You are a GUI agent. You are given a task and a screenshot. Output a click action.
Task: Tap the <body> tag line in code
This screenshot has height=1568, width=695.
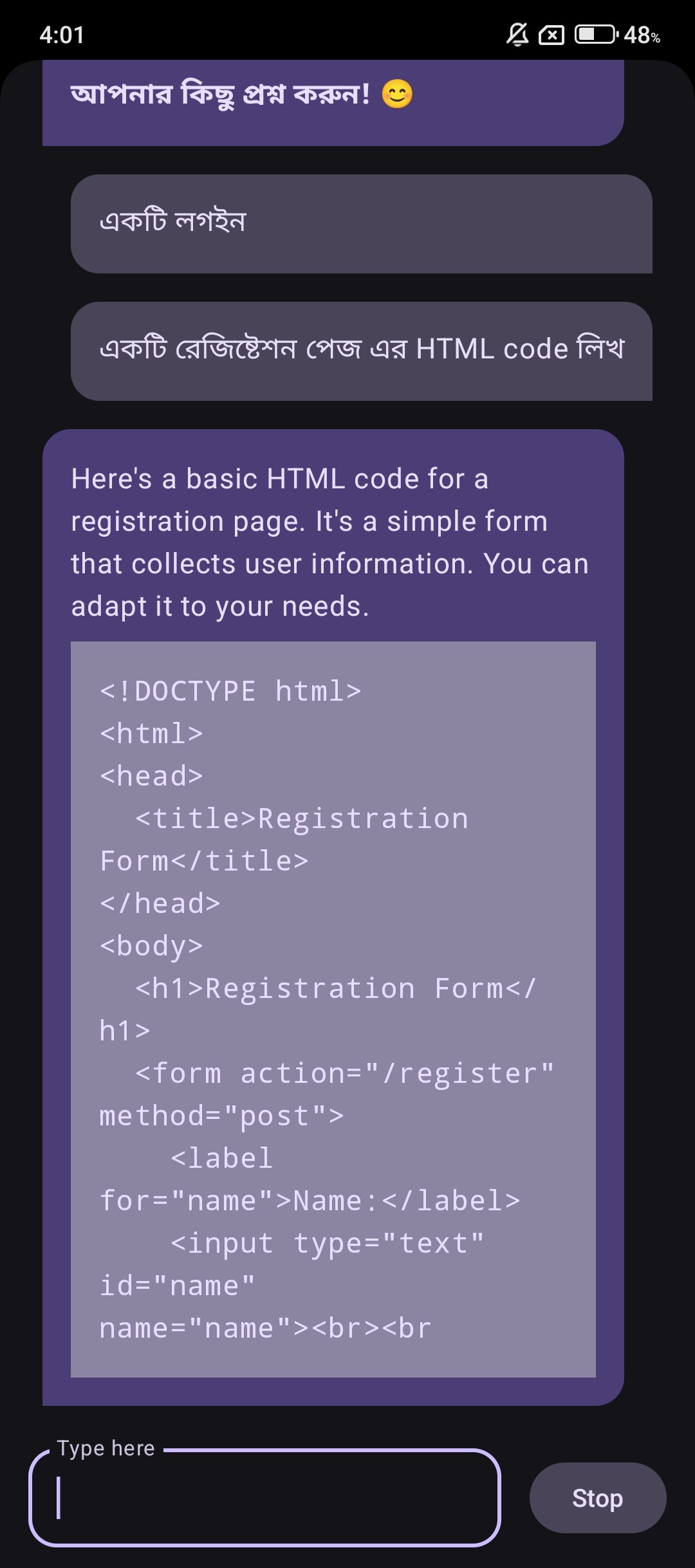click(x=151, y=946)
